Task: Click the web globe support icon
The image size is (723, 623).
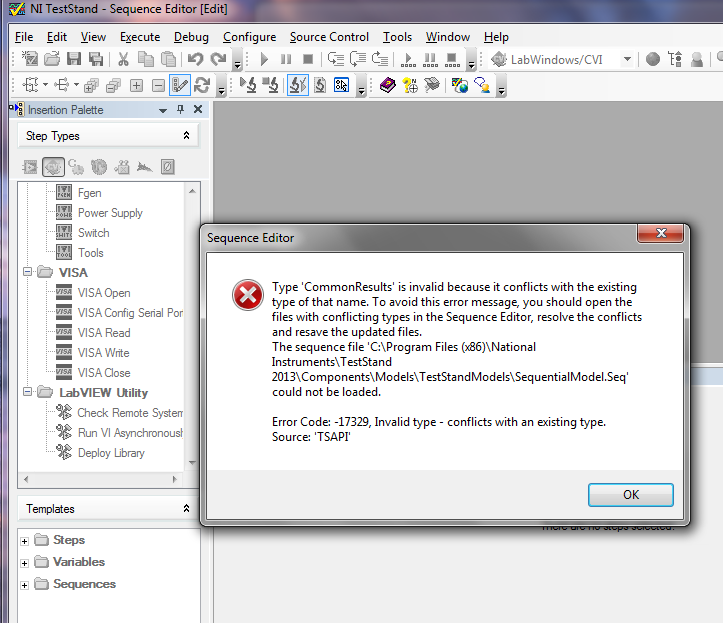Action: click(x=459, y=85)
